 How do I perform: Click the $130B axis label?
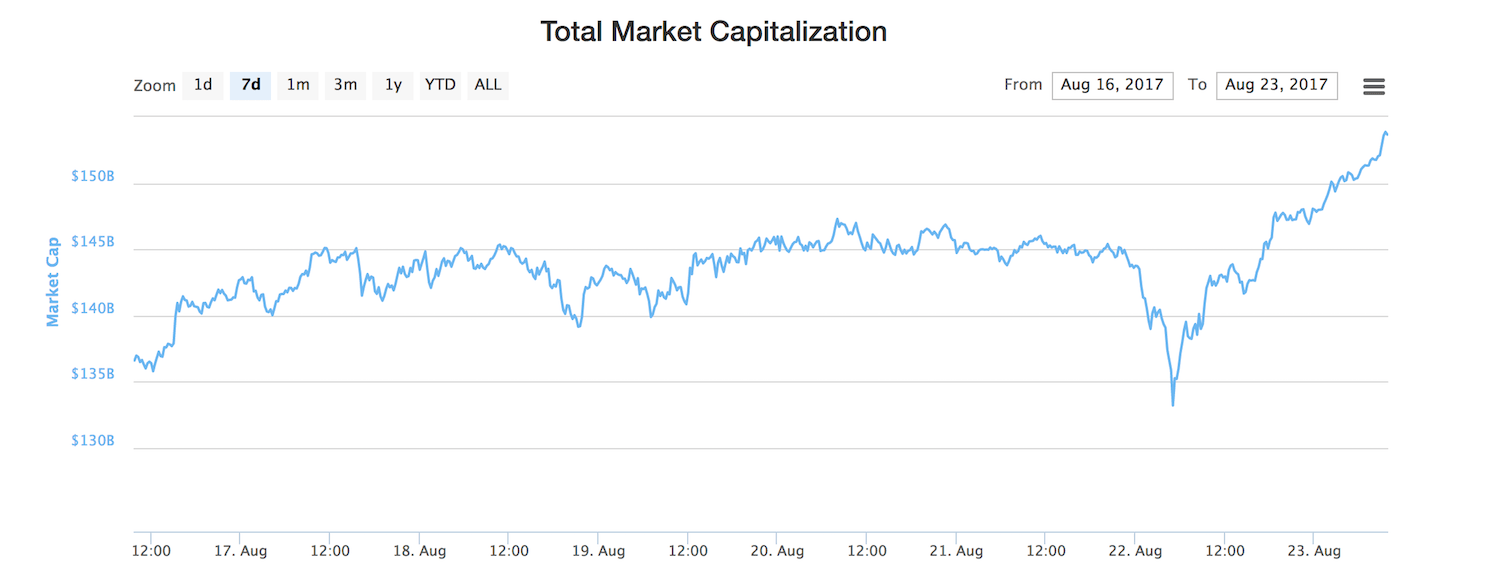coord(92,441)
